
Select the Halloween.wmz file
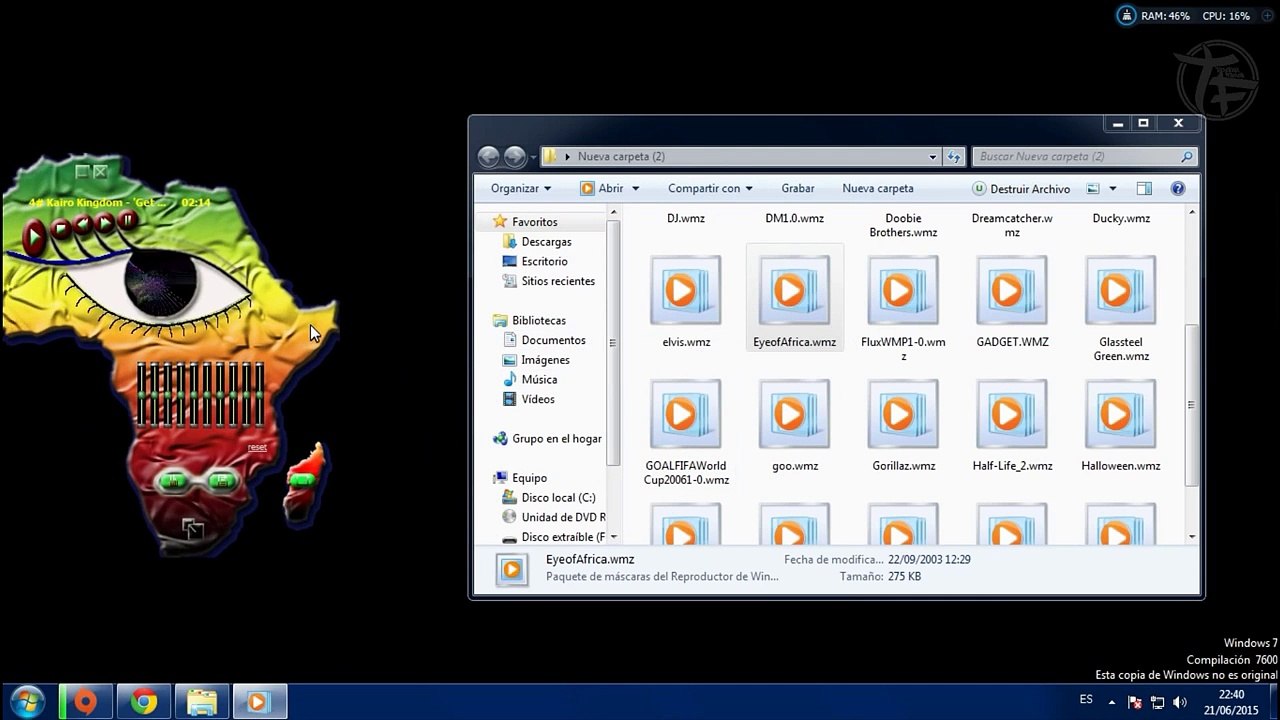click(x=1121, y=426)
